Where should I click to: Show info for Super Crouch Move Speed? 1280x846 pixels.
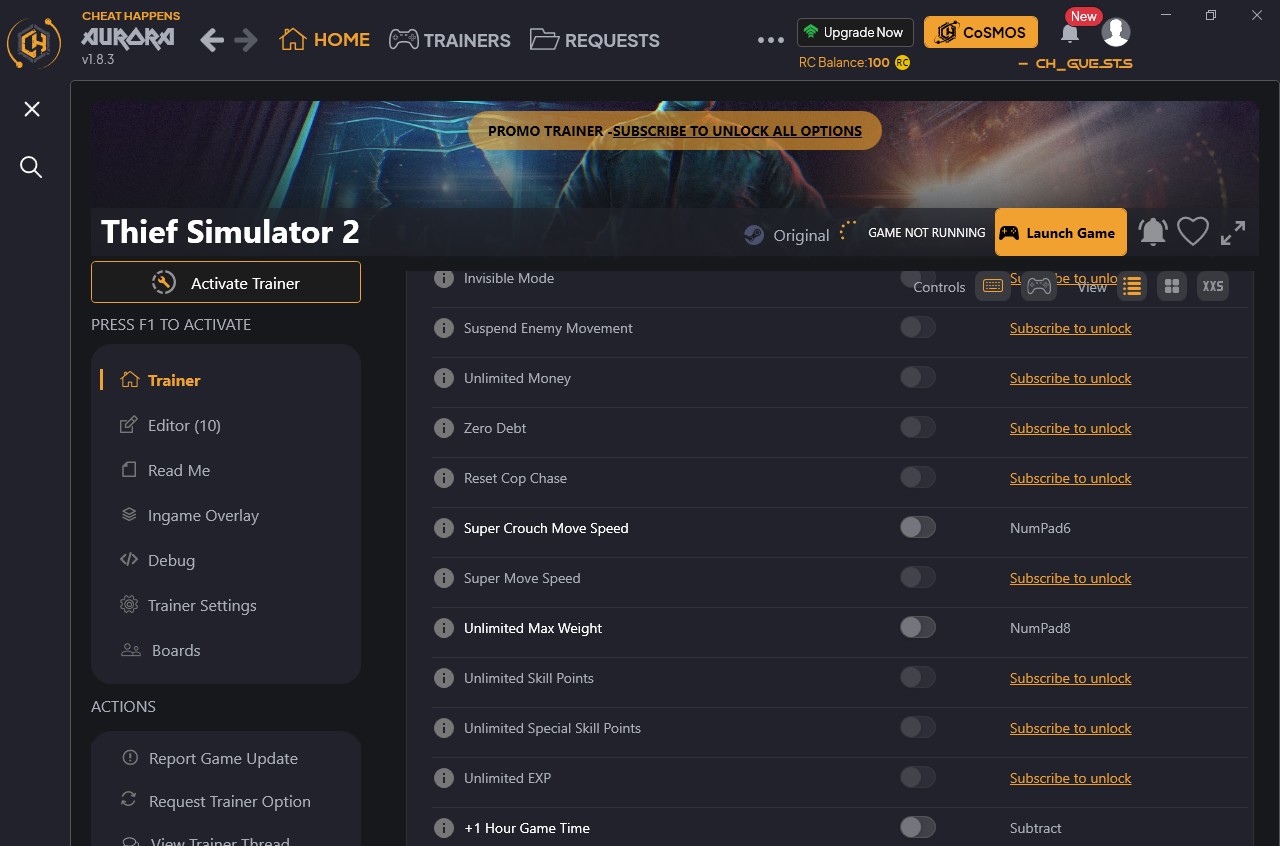pyautogui.click(x=444, y=528)
